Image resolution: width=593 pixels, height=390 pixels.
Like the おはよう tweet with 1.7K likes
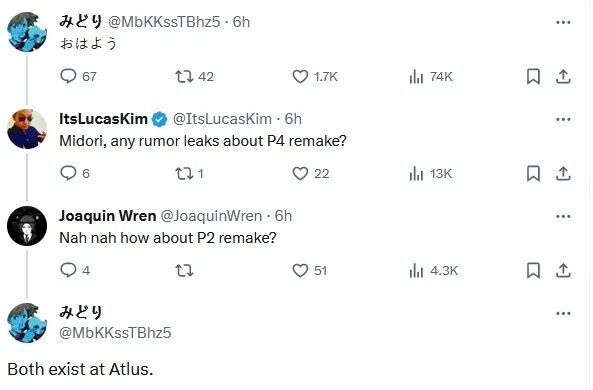[x=315, y=77]
